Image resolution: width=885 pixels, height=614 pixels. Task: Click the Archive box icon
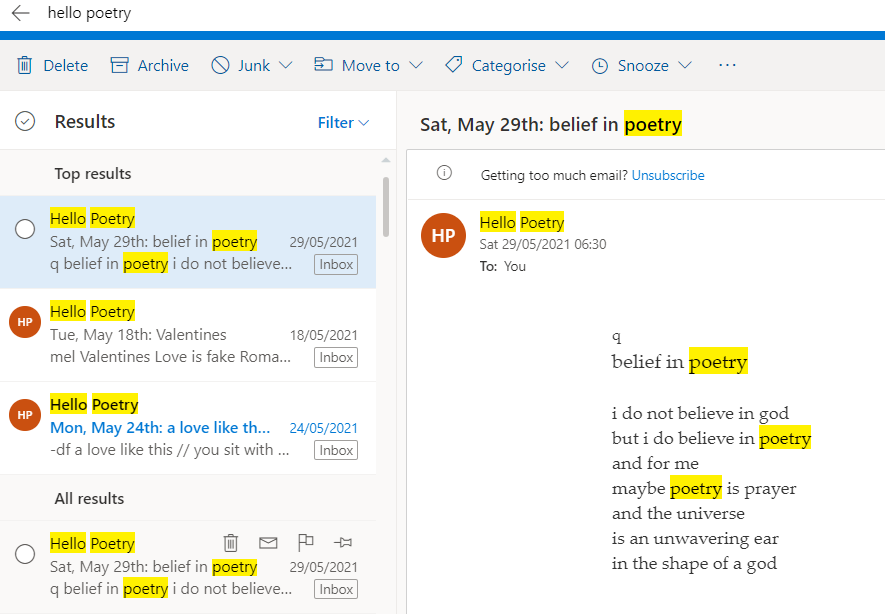[x=119, y=65]
